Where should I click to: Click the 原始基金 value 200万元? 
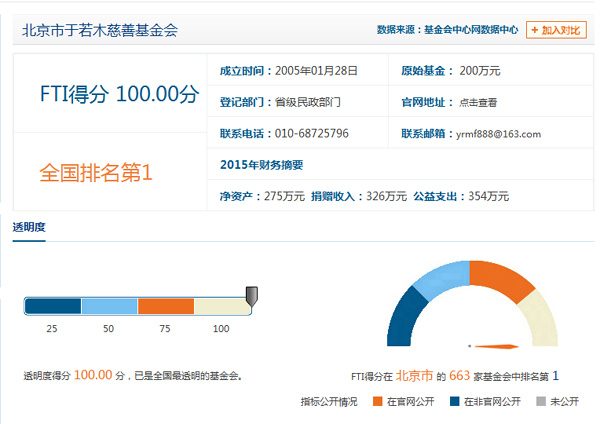480,71
